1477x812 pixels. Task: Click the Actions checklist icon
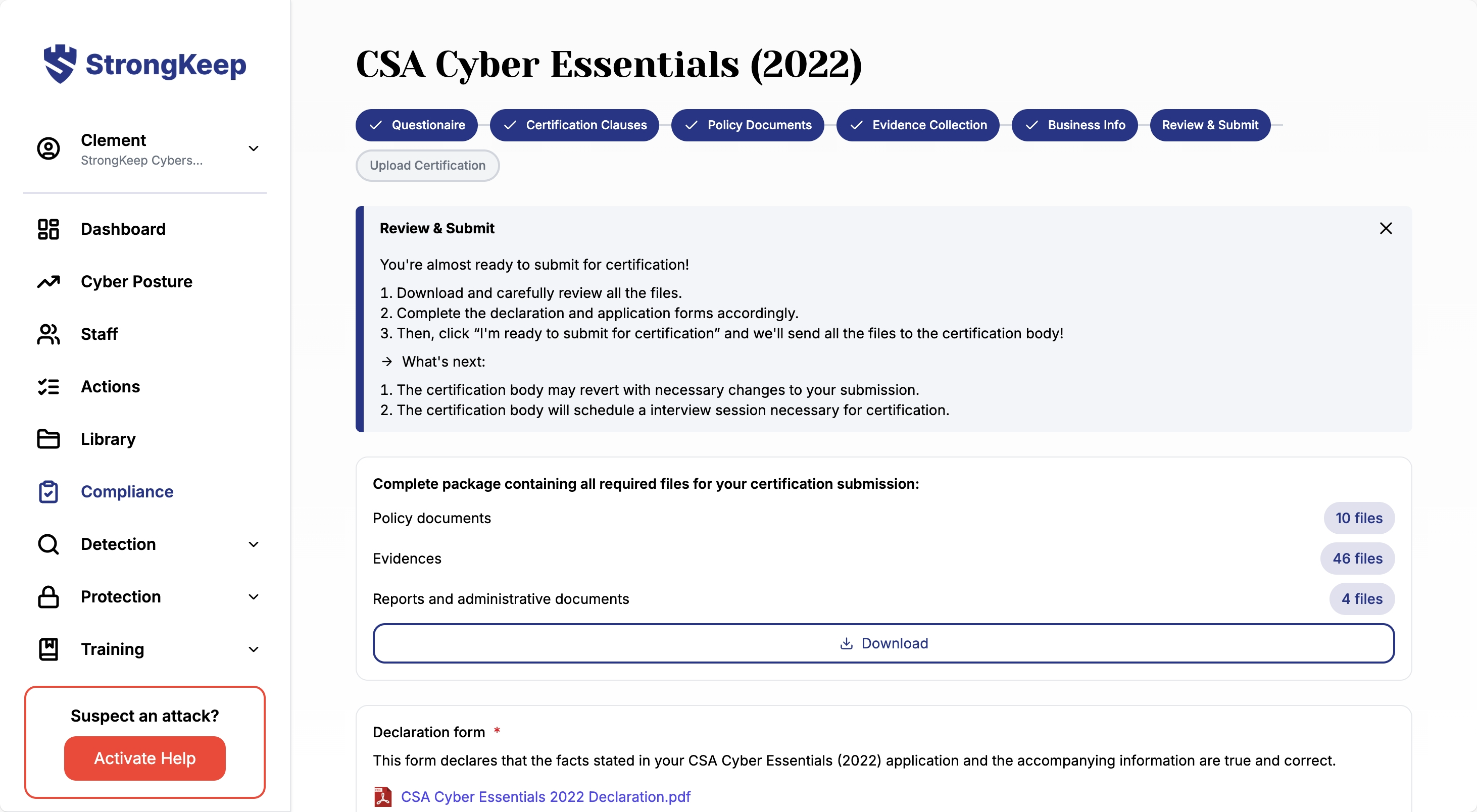48,387
